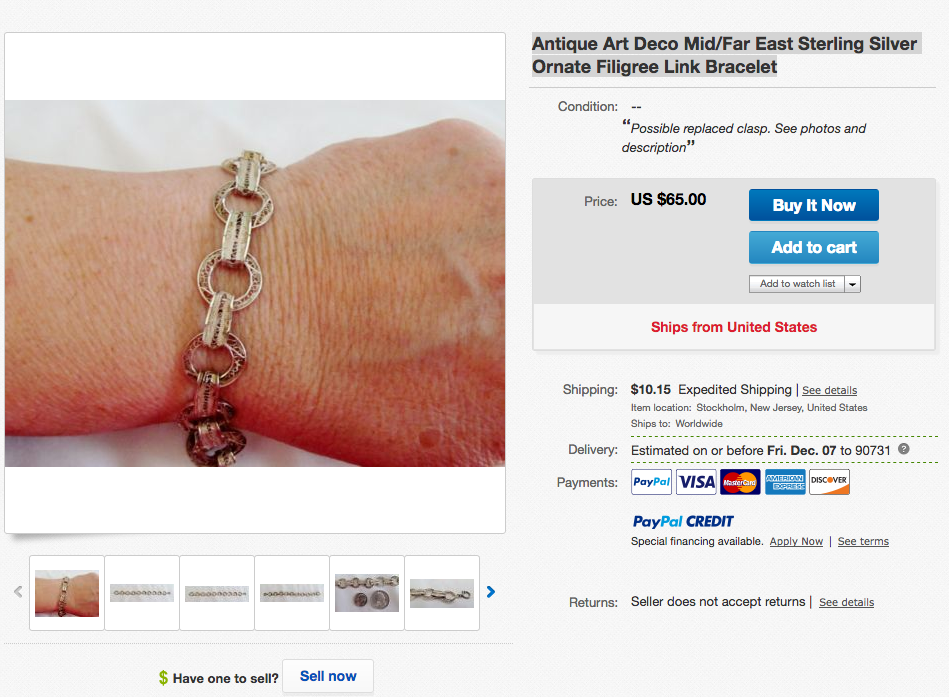Click the PayPal payment icon
Viewport: 949px width, 697px height.
point(651,482)
